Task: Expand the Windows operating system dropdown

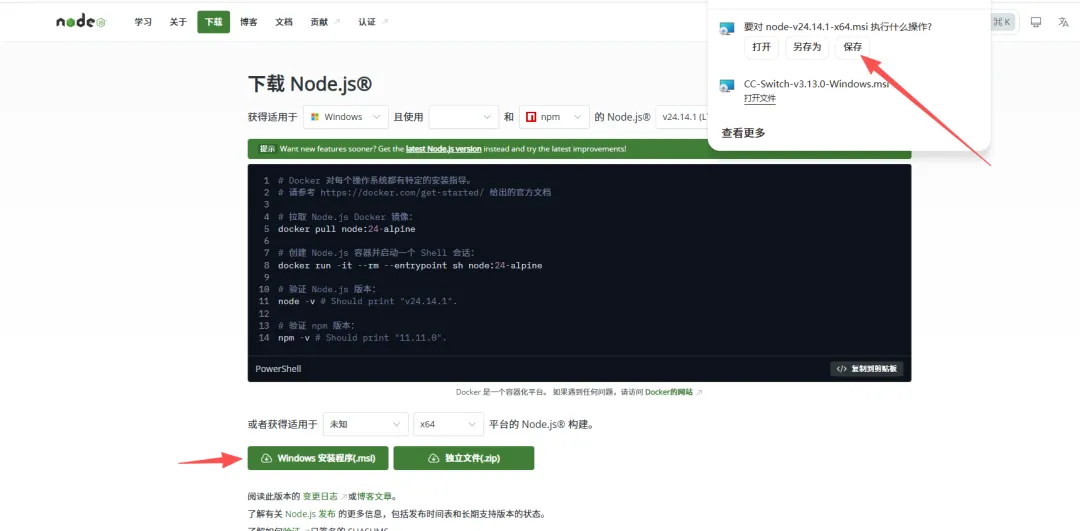Action: 346,117
